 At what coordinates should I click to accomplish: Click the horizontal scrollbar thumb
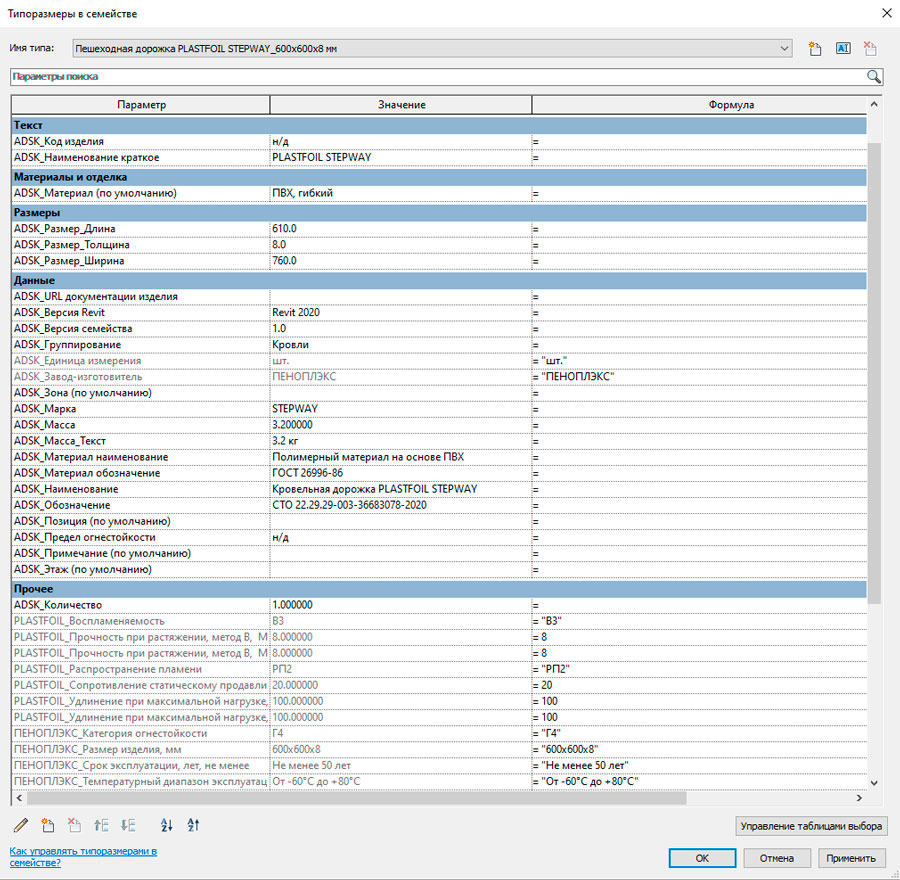pyautogui.click(x=356, y=798)
